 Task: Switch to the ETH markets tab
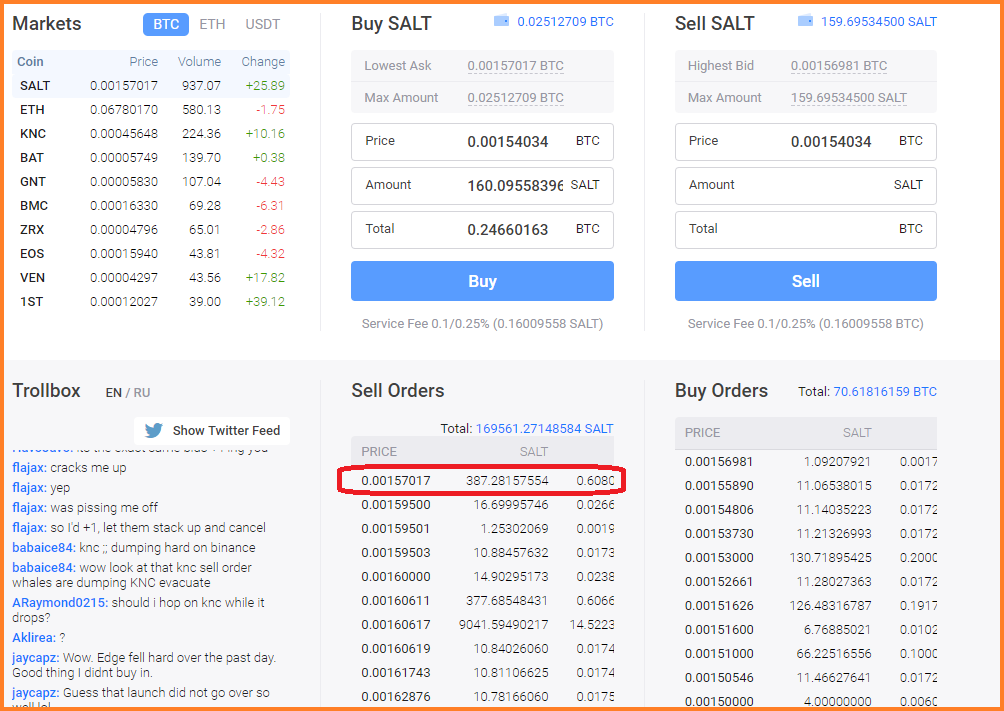[x=212, y=24]
